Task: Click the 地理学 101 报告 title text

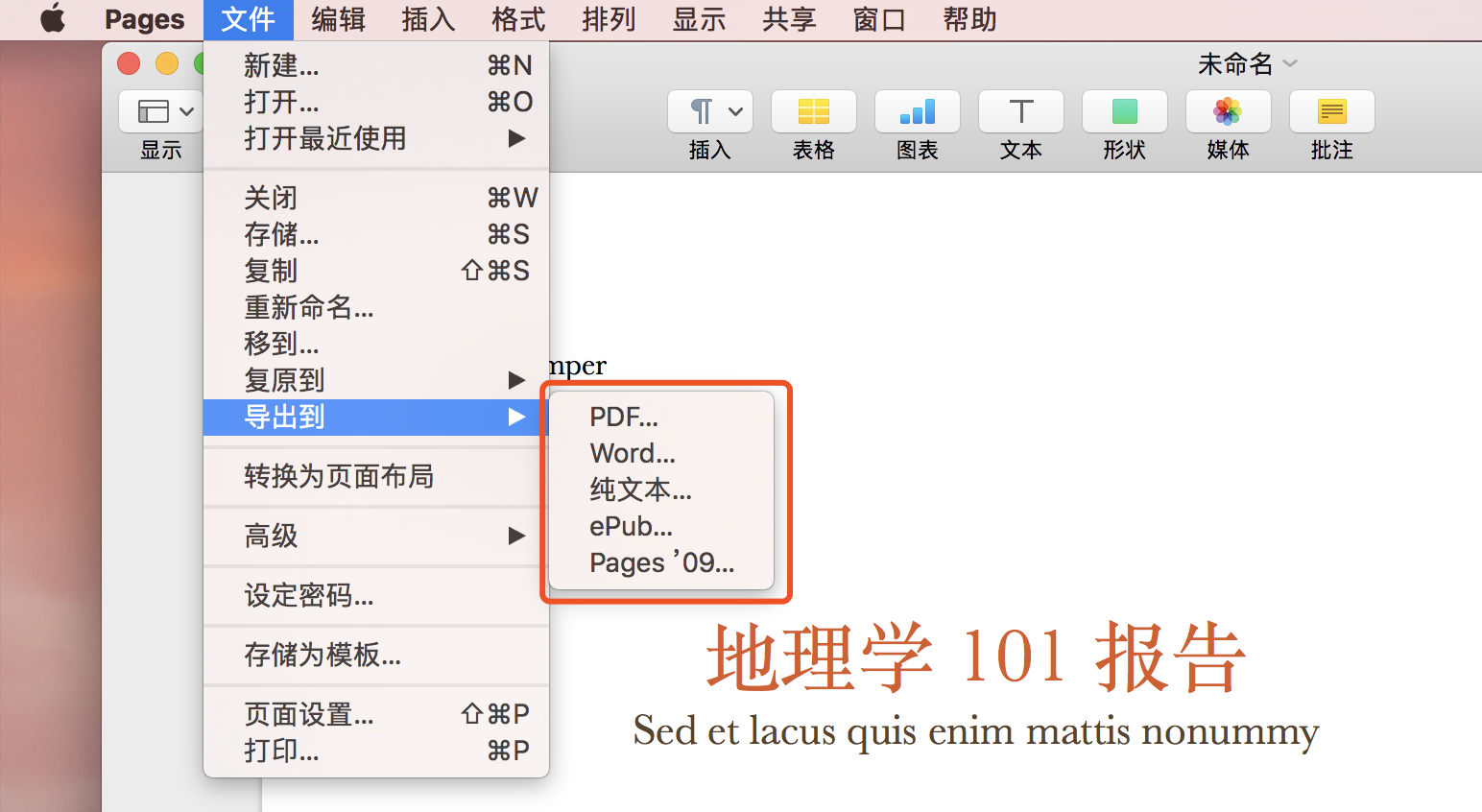Action: tap(976, 657)
